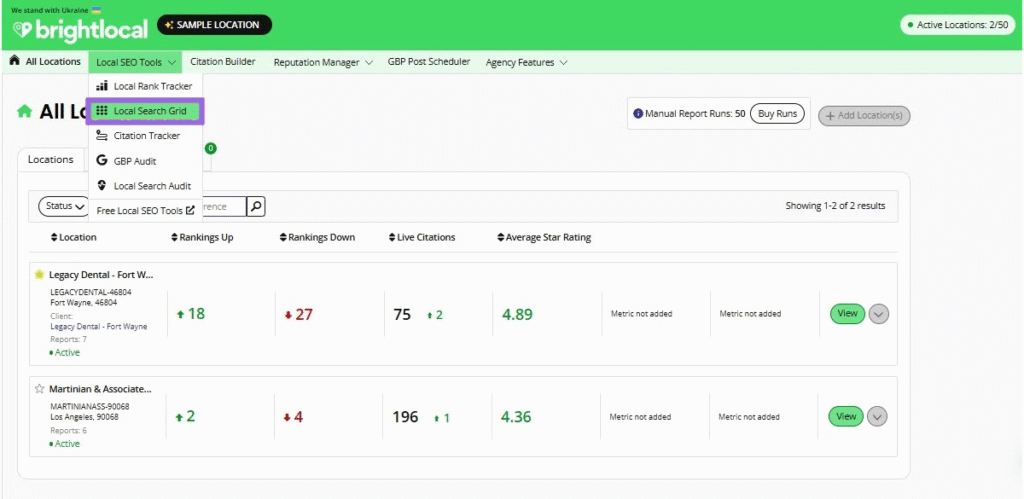The width and height of the screenshot is (1024, 499).
Task: Click the Google G icon for GBP Audit
Action: pyautogui.click(x=101, y=161)
